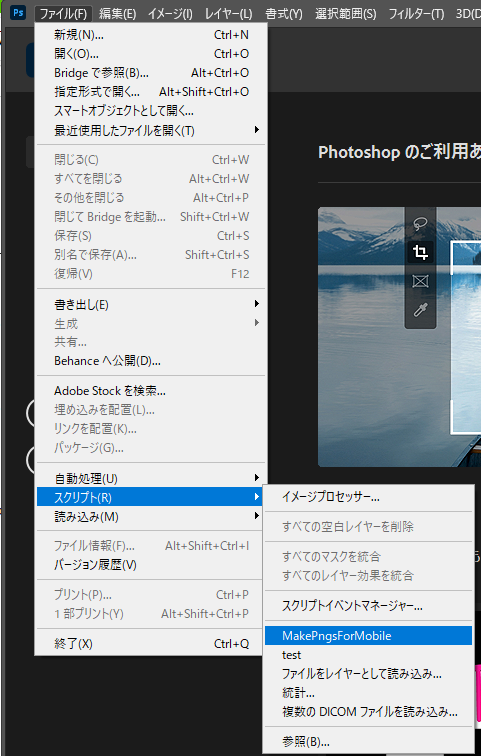Screen dimensions: 481x756
Task: Open the 編集(E) menu
Action: tap(118, 13)
